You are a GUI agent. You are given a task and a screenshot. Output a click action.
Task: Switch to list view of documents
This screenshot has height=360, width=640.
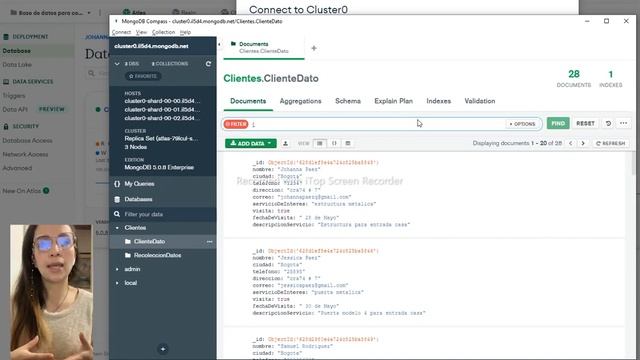[x=320, y=143]
